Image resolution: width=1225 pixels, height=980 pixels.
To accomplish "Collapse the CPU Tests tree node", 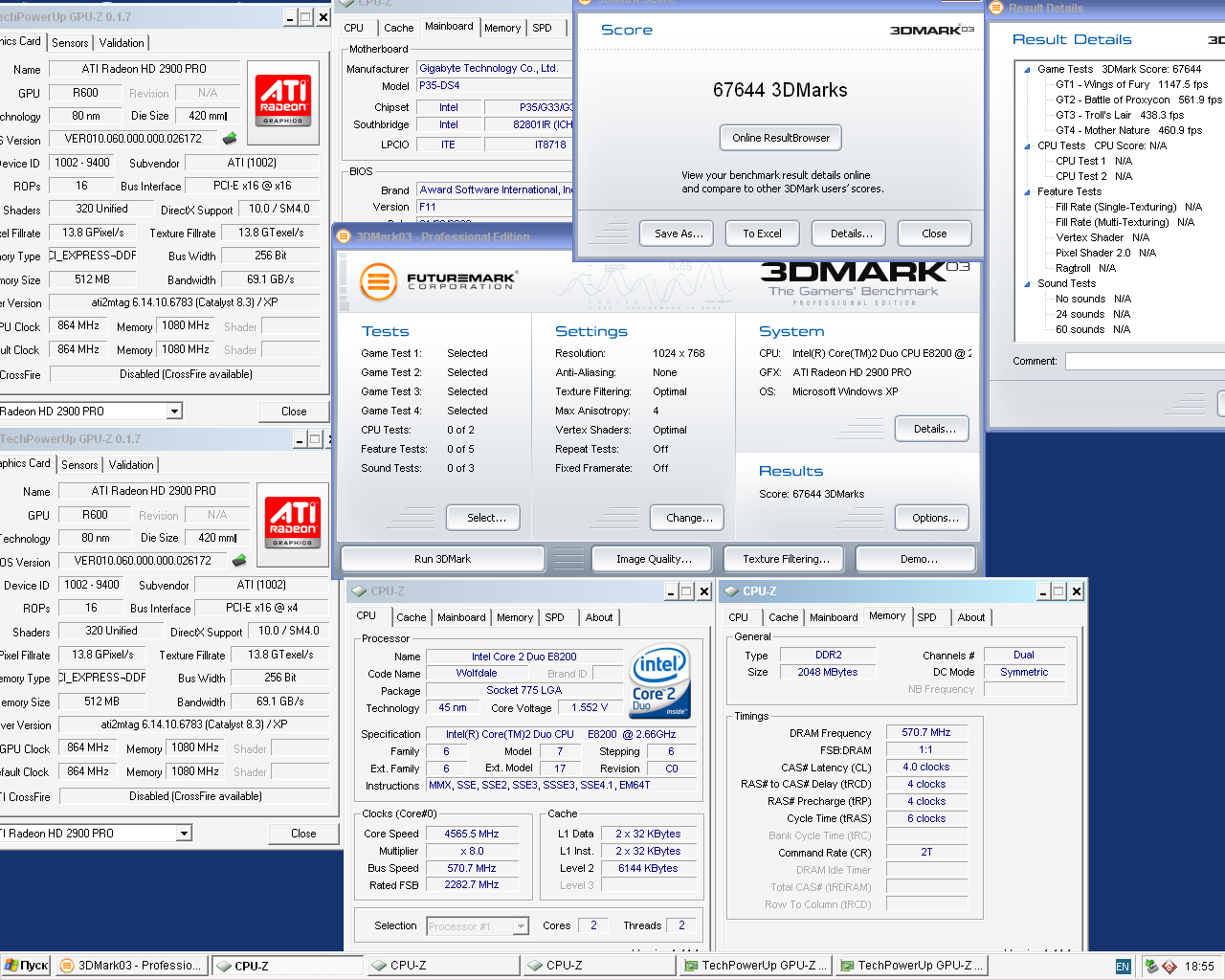I will click(x=1027, y=145).
